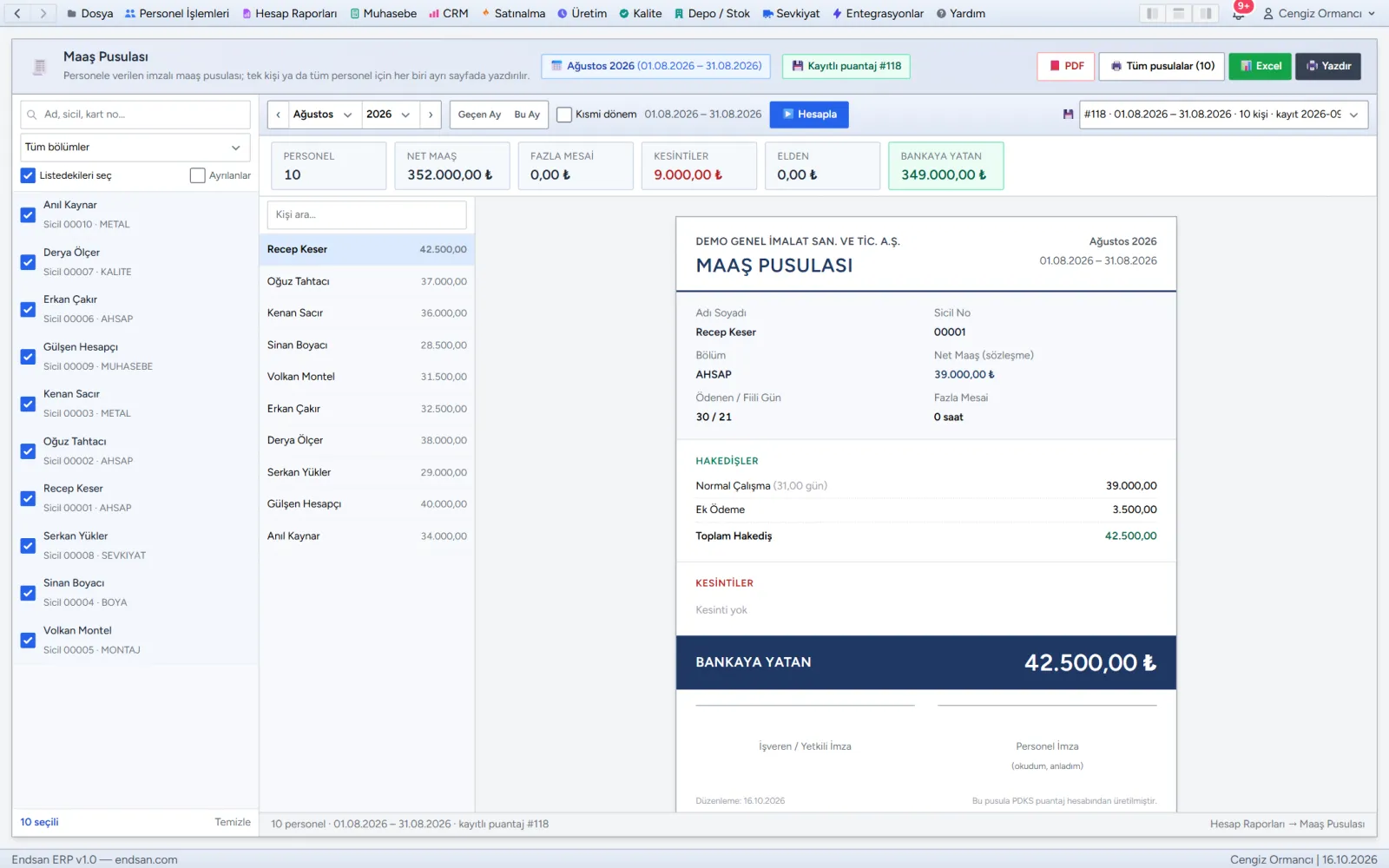Show the right sidebar layout icon
The width and height of the screenshot is (1389, 868).
tap(1206, 13)
